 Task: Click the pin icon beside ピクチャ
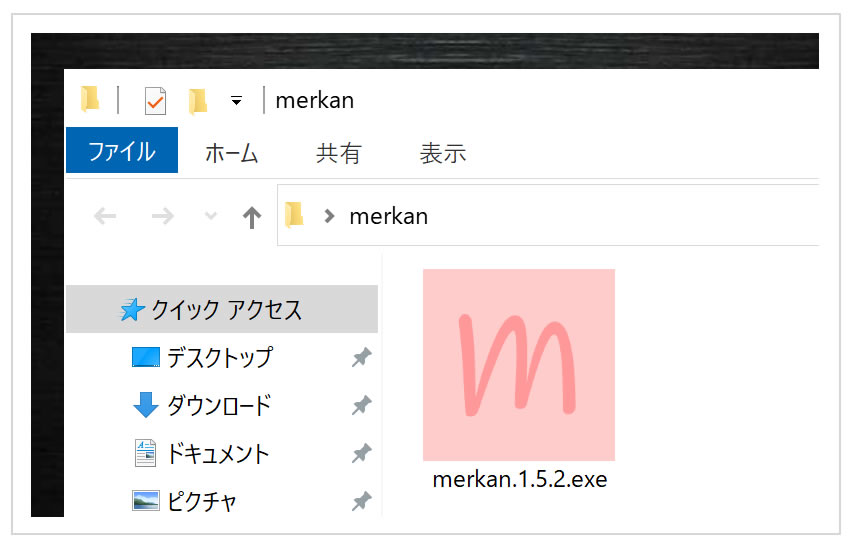pos(362,501)
